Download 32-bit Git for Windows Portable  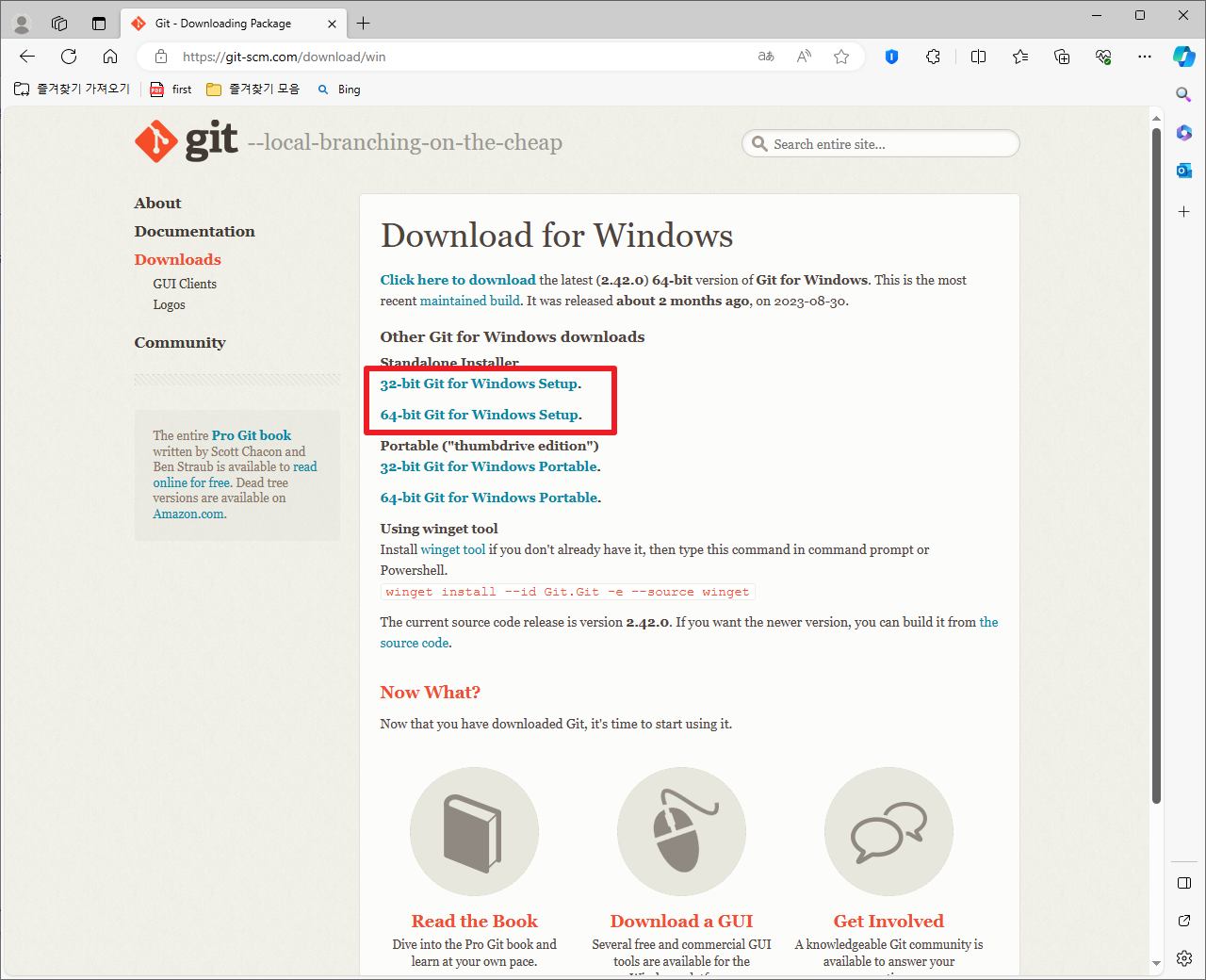point(488,466)
